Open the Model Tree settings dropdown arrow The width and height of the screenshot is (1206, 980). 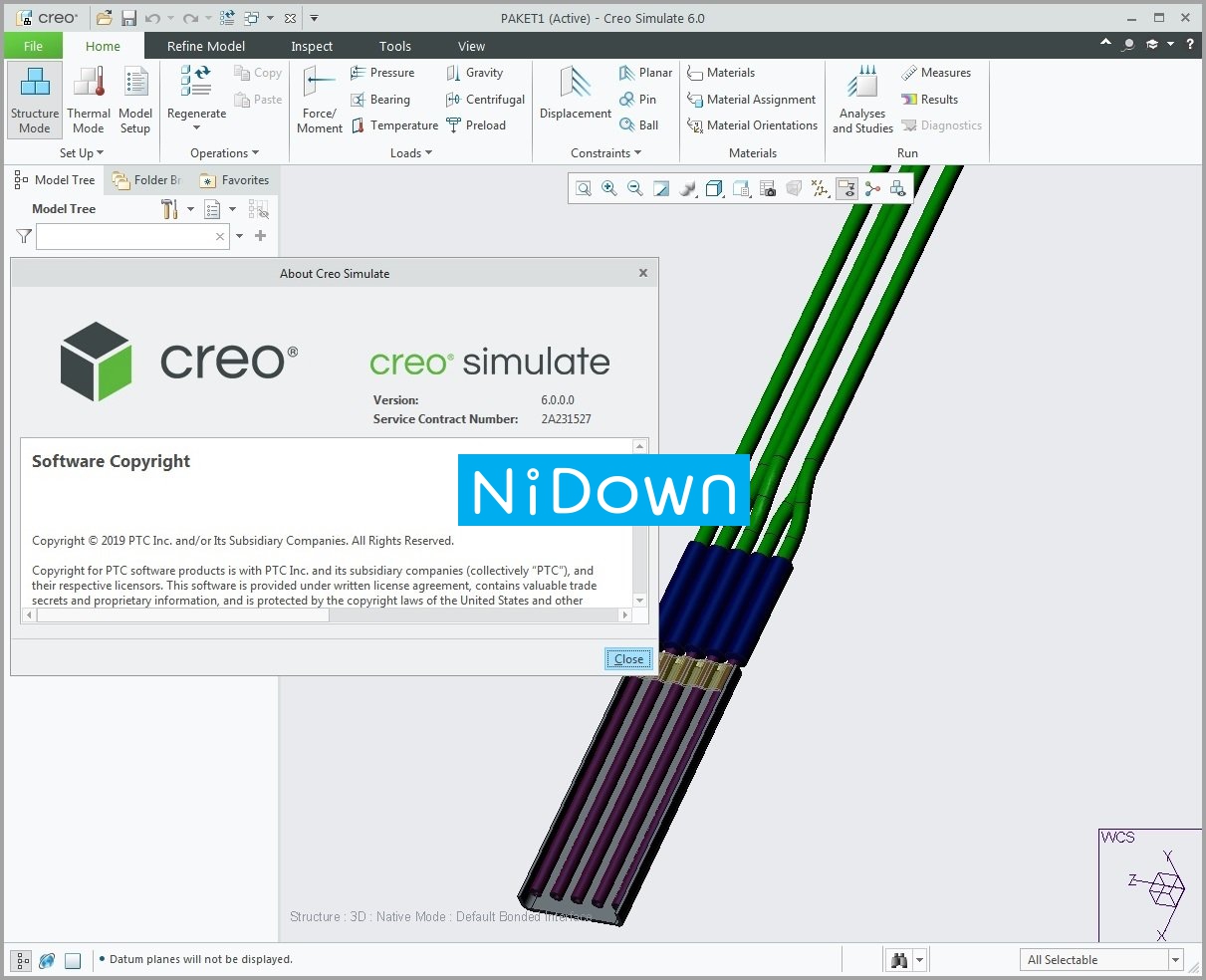click(x=190, y=209)
